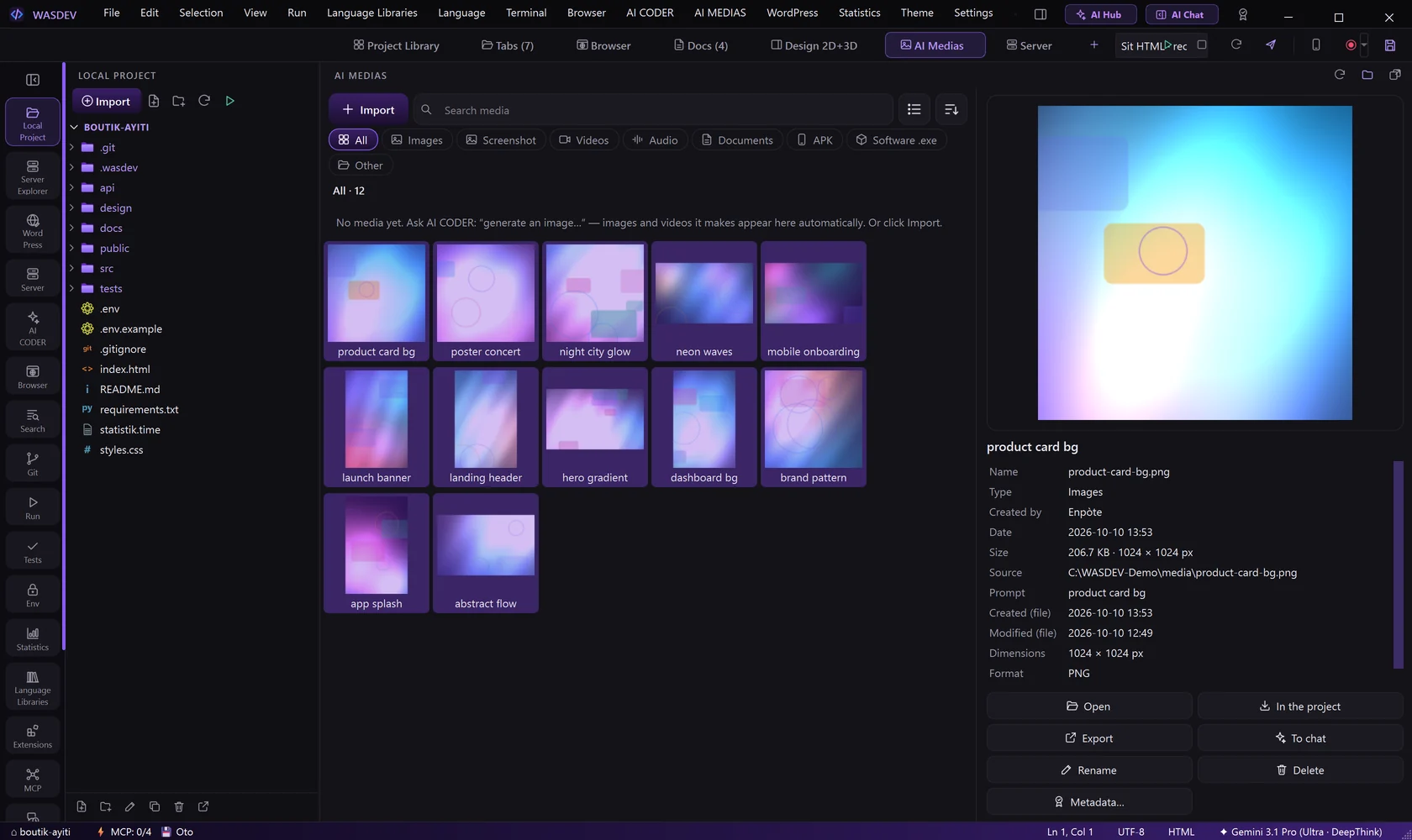The width and height of the screenshot is (1412, 840).
Task: Filter media by Audio
Action: pos(655,140)
